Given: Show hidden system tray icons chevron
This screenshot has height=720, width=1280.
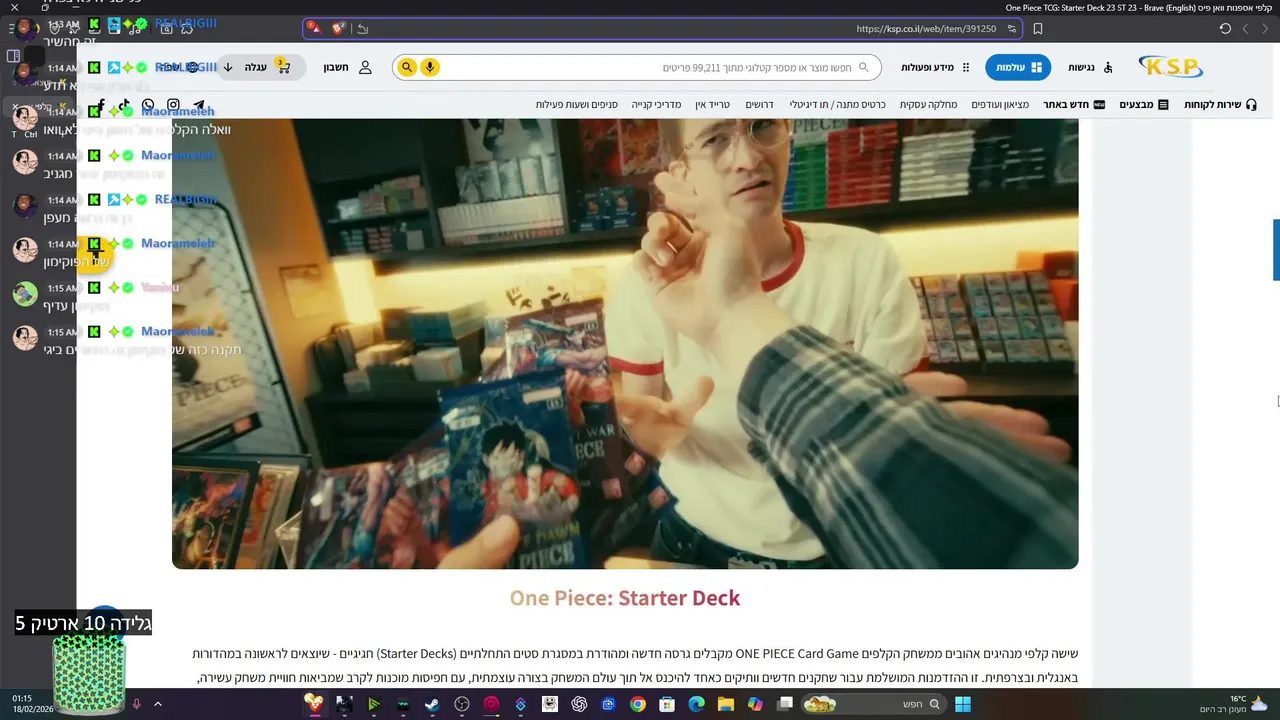Looking at the screenshot, I should pyautogui.click(x=157, y=704).
